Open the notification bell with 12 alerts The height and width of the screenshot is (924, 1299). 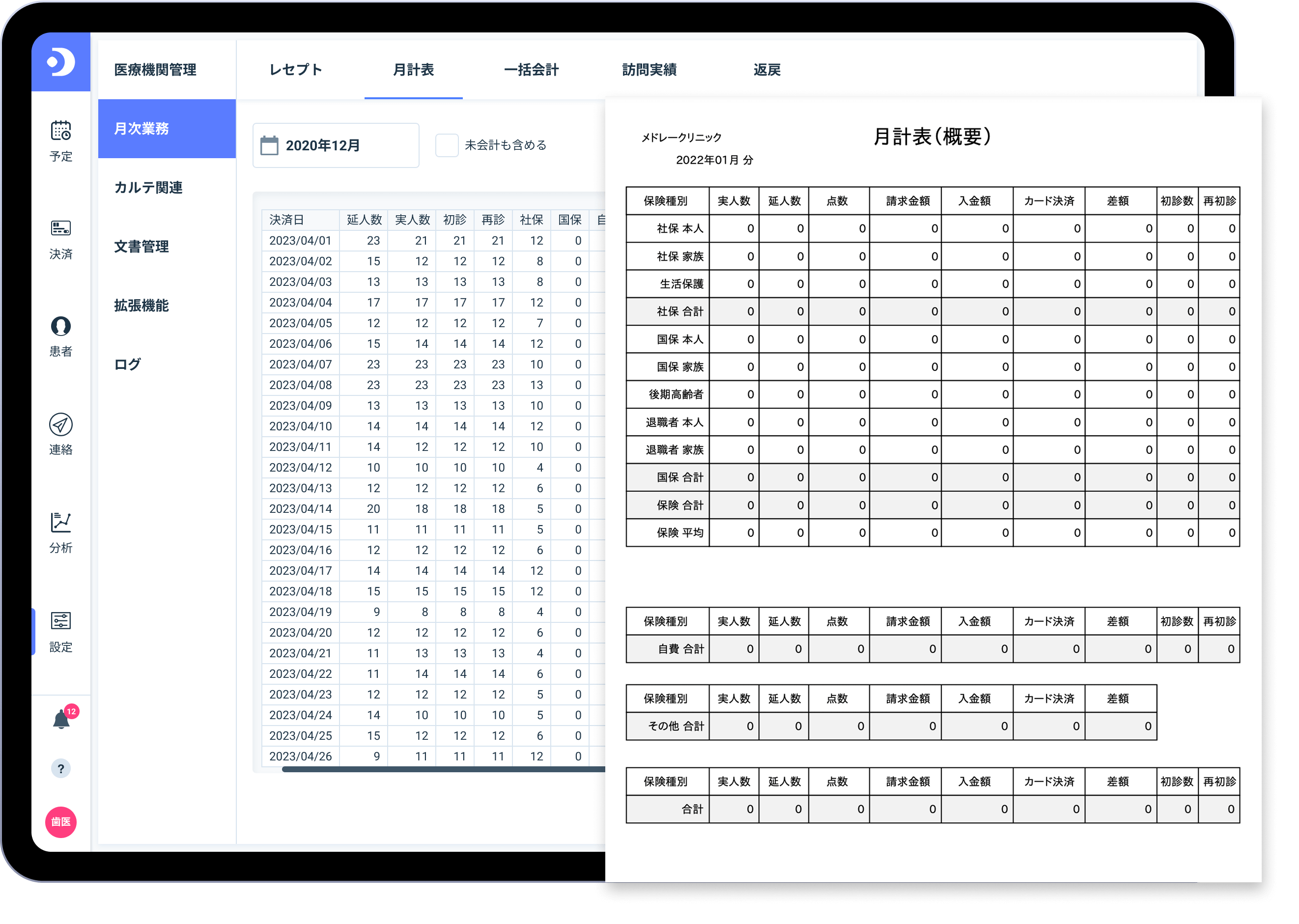point(61,719)
